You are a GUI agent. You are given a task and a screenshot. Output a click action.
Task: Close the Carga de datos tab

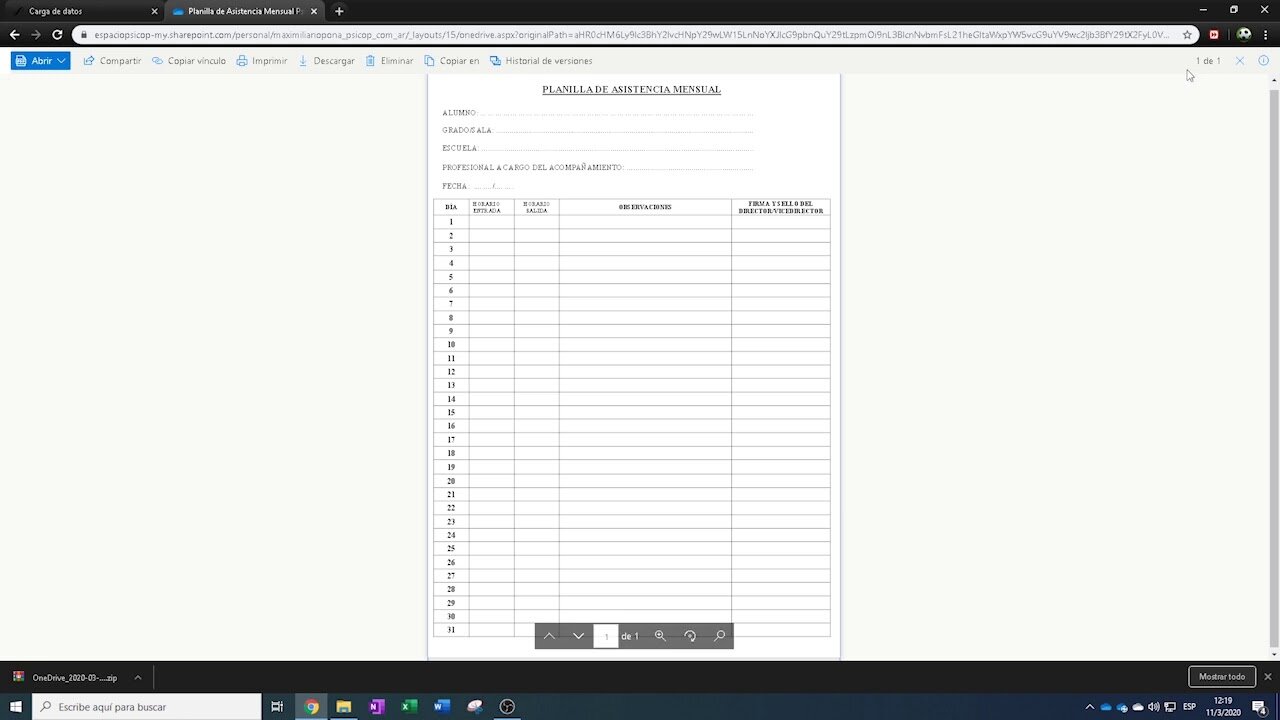(x=154, y=11)
